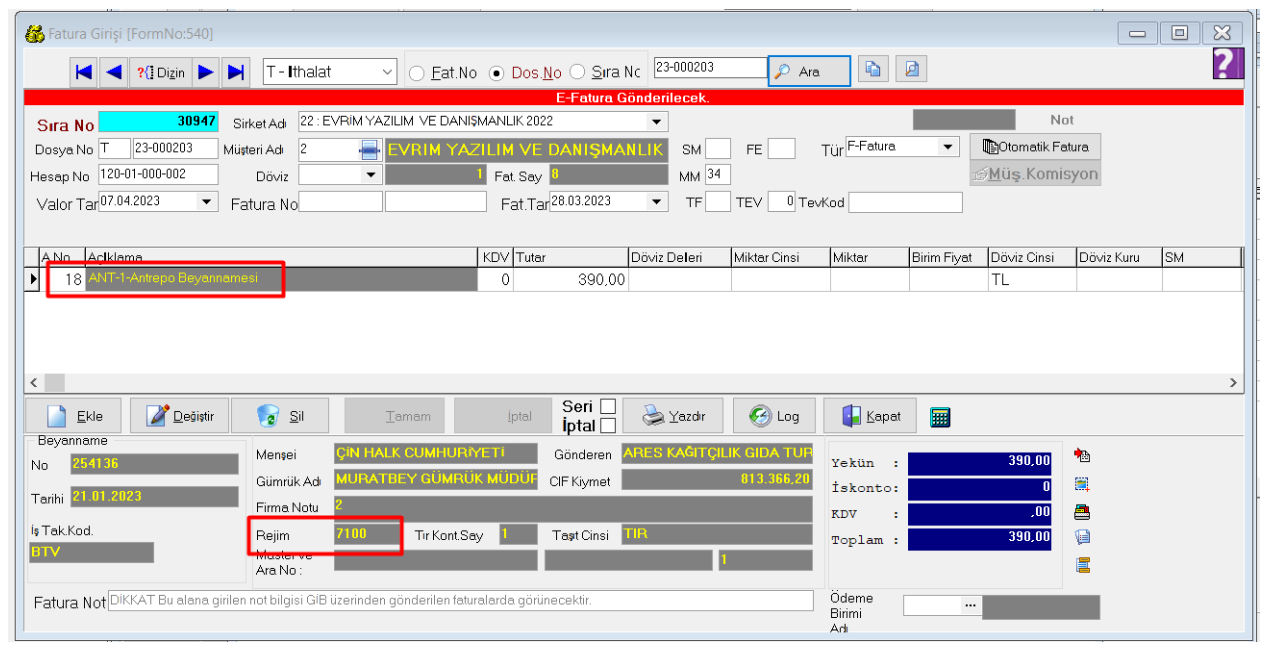Click the Sil delete button
Screen dimensions: 1275x656
coord(281,416)
